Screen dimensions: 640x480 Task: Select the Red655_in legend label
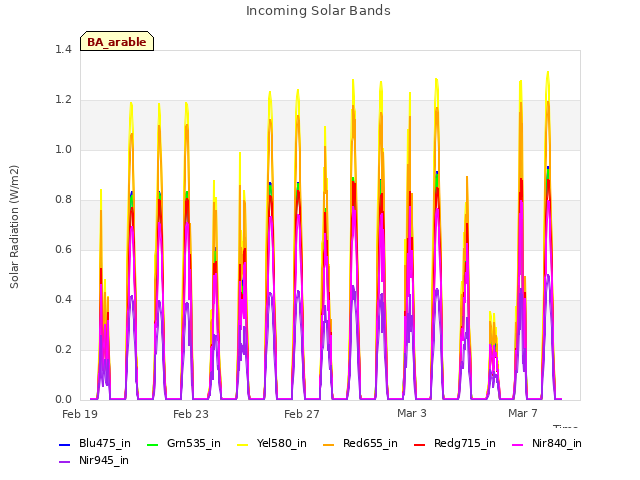coord(370,443)
